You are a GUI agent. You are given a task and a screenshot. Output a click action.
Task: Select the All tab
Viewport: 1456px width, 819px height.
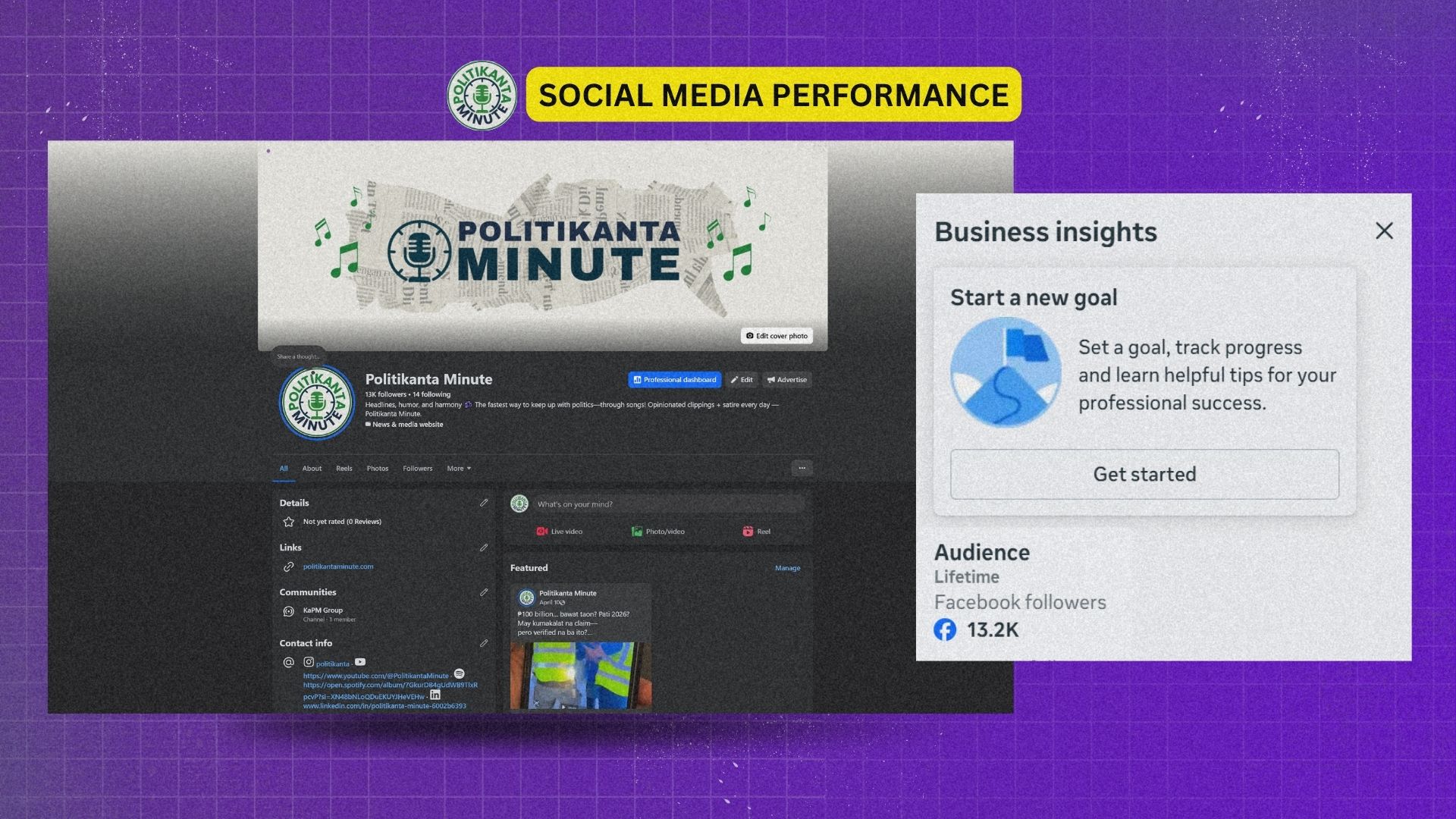pos(284,469)
